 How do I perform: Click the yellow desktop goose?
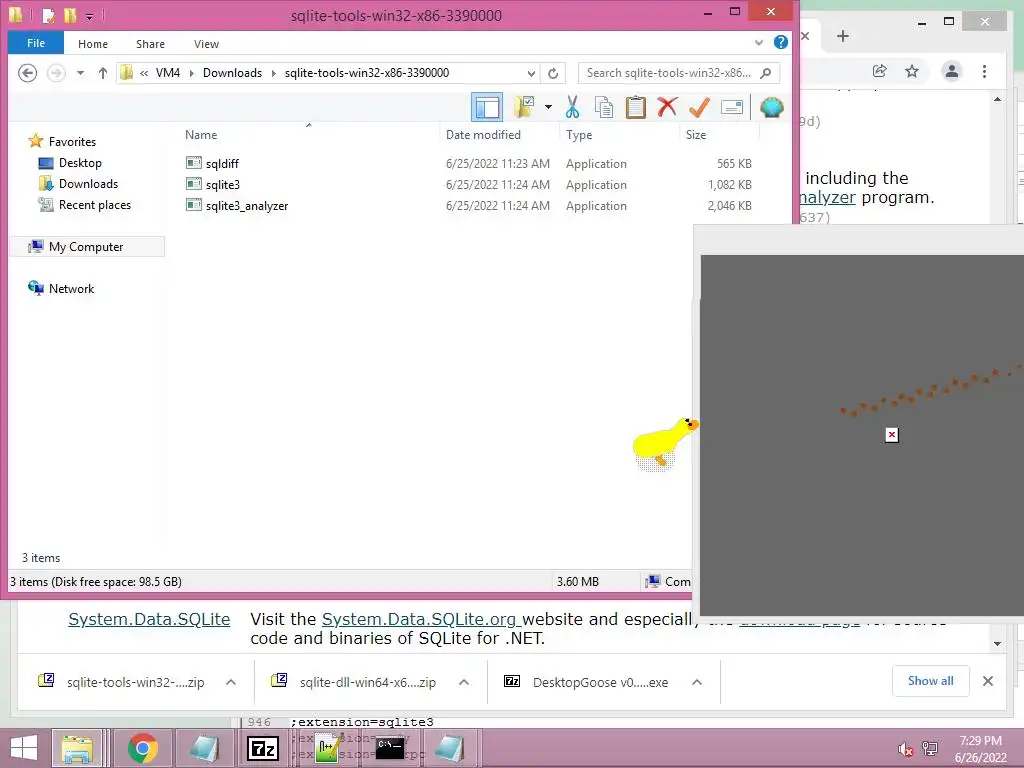[x=665, y=443]
